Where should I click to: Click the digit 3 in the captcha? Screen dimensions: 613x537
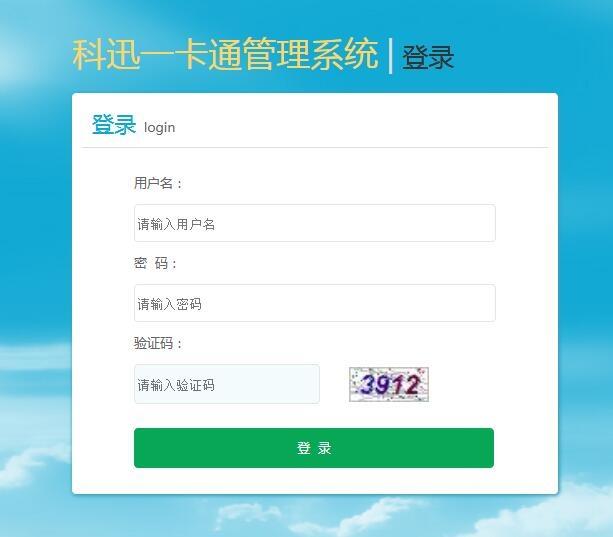367,385
